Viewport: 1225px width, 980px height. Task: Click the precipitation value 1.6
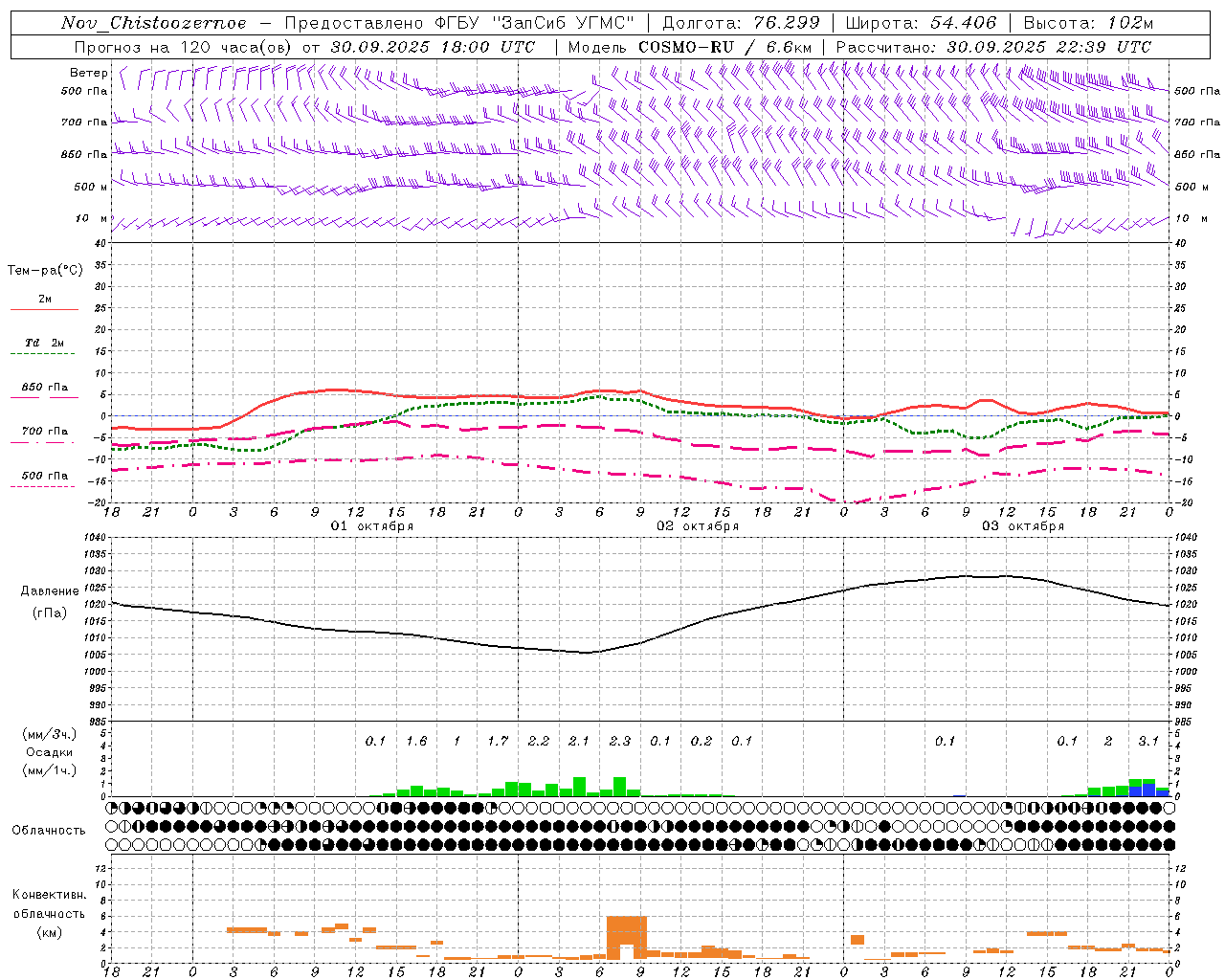coord(416,741)
